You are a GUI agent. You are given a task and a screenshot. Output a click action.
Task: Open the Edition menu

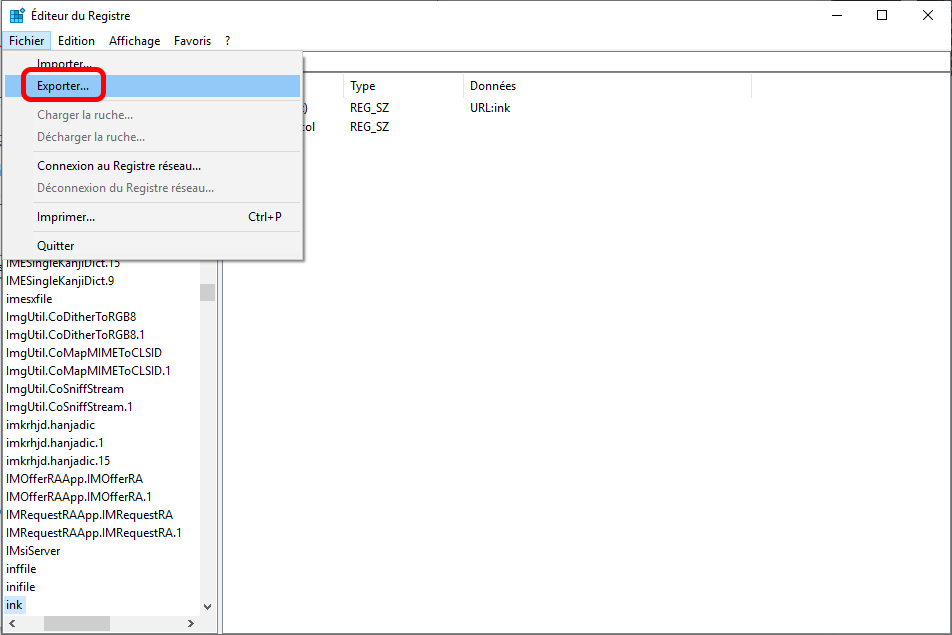point(76,41)
